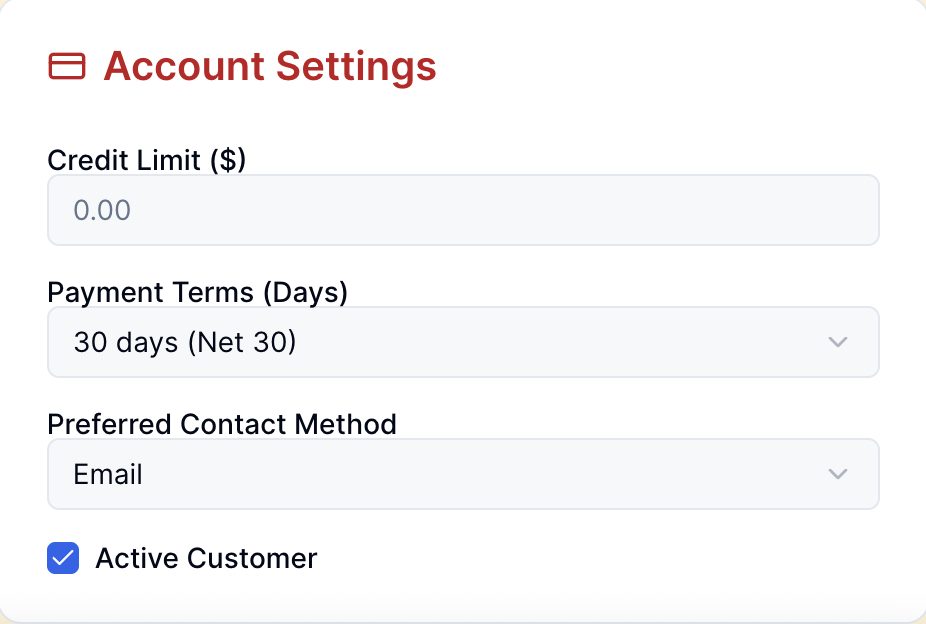Click the white checkmark inside the blue box
Image resolution: width=926 pixels, height=624 pixels.
pos(63,558)
